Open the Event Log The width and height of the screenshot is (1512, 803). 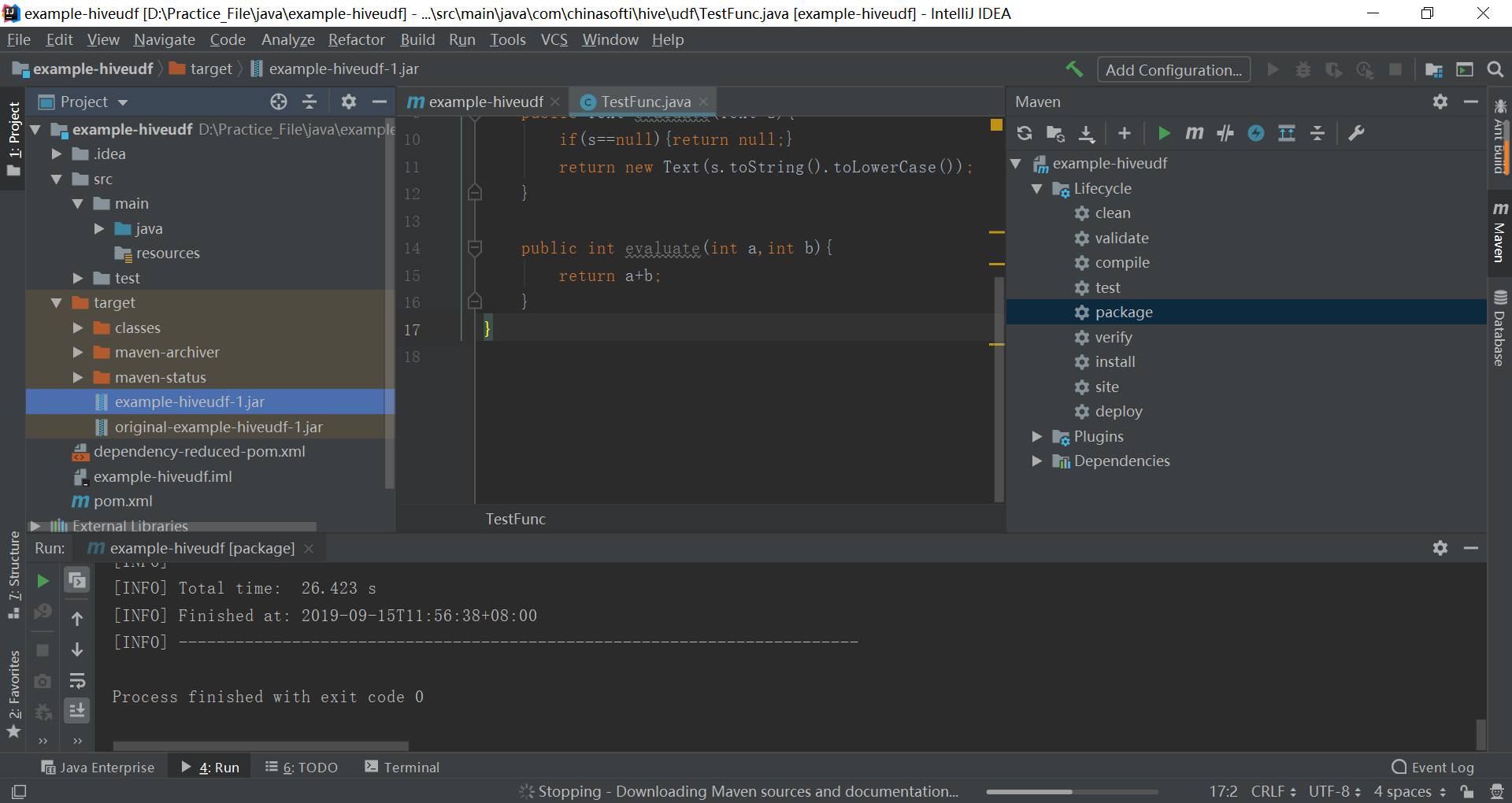(1433, 768)
